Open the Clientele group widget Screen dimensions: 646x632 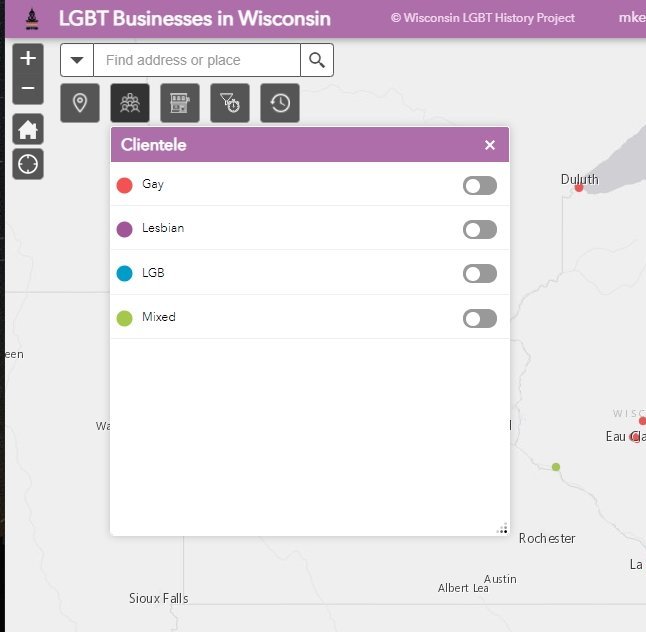pos(130,103)
